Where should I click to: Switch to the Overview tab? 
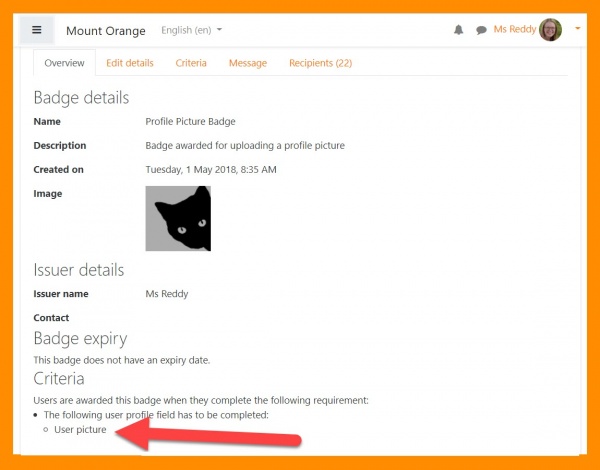64,63
